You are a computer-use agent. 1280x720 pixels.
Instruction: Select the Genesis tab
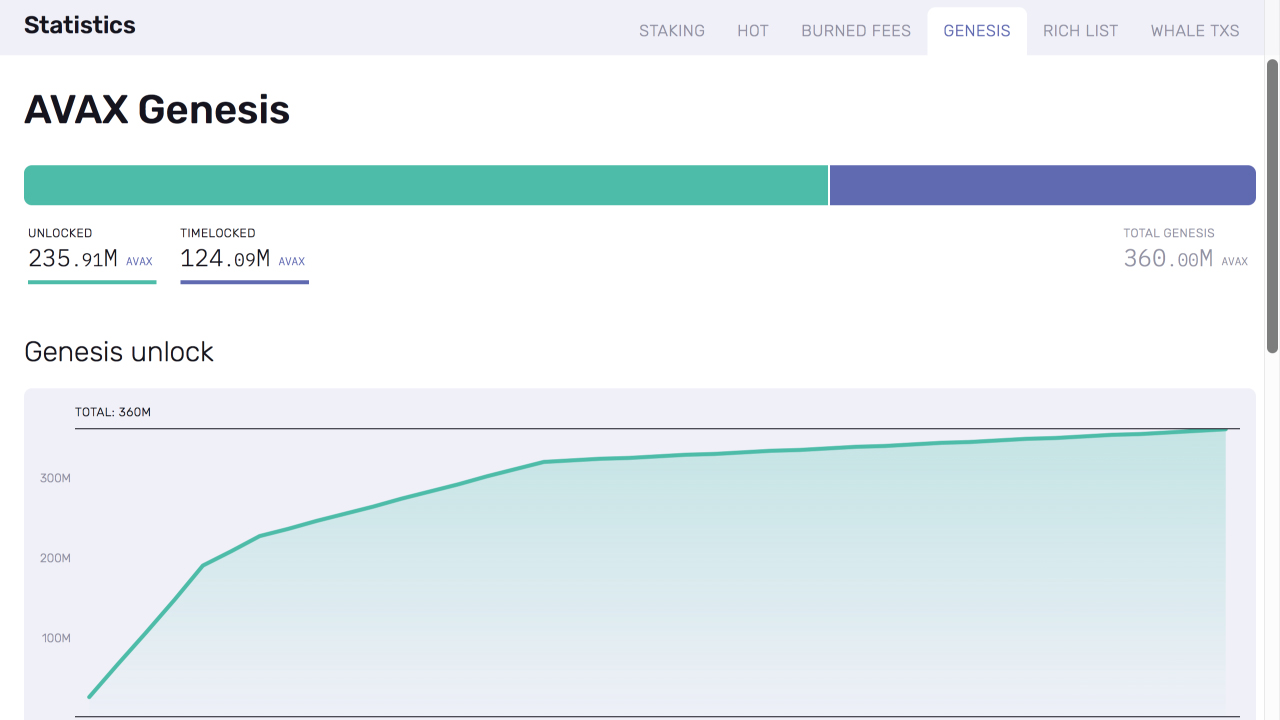click(x=977, y=31)
